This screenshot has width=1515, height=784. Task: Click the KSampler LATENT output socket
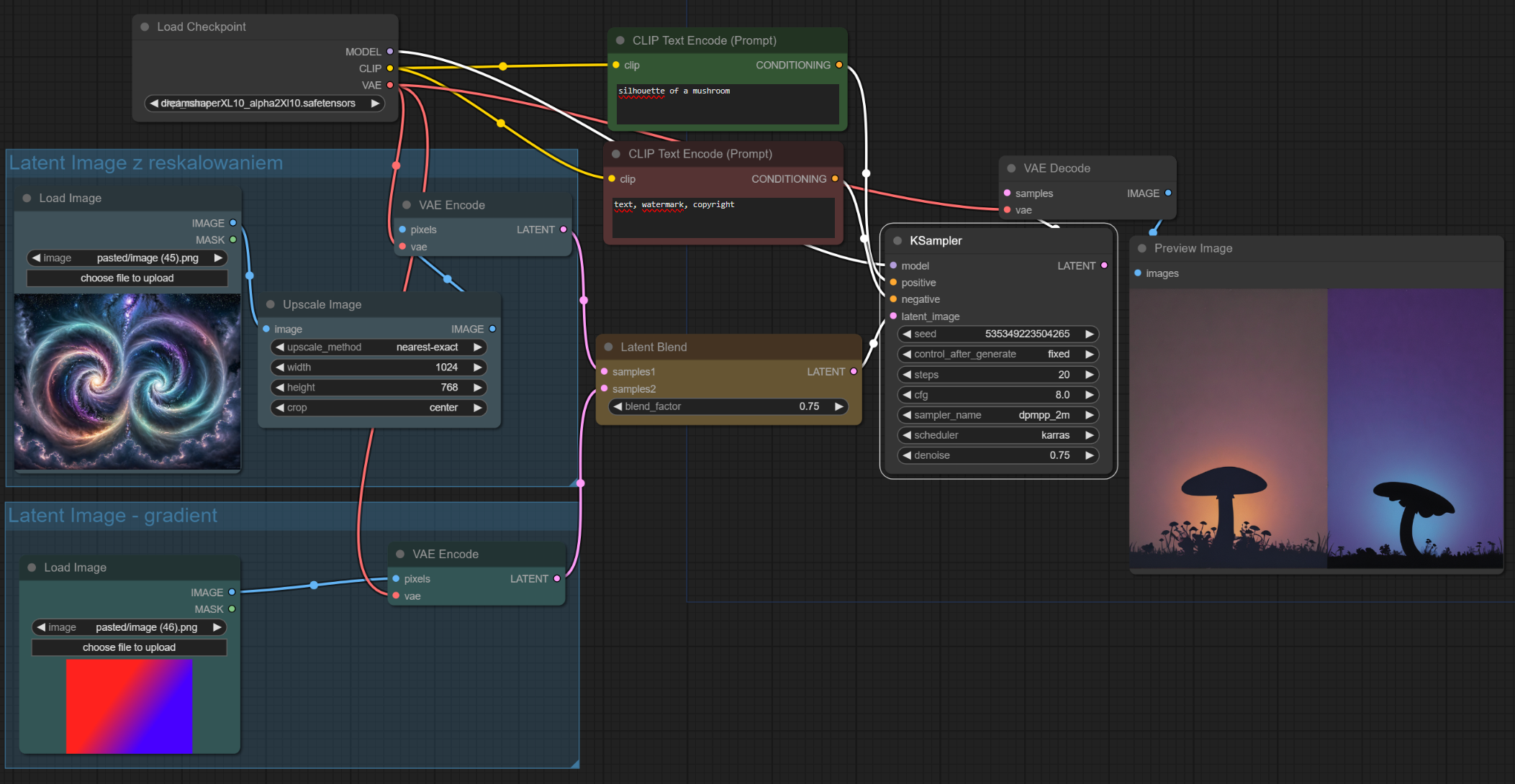(x=1104, y=265)
